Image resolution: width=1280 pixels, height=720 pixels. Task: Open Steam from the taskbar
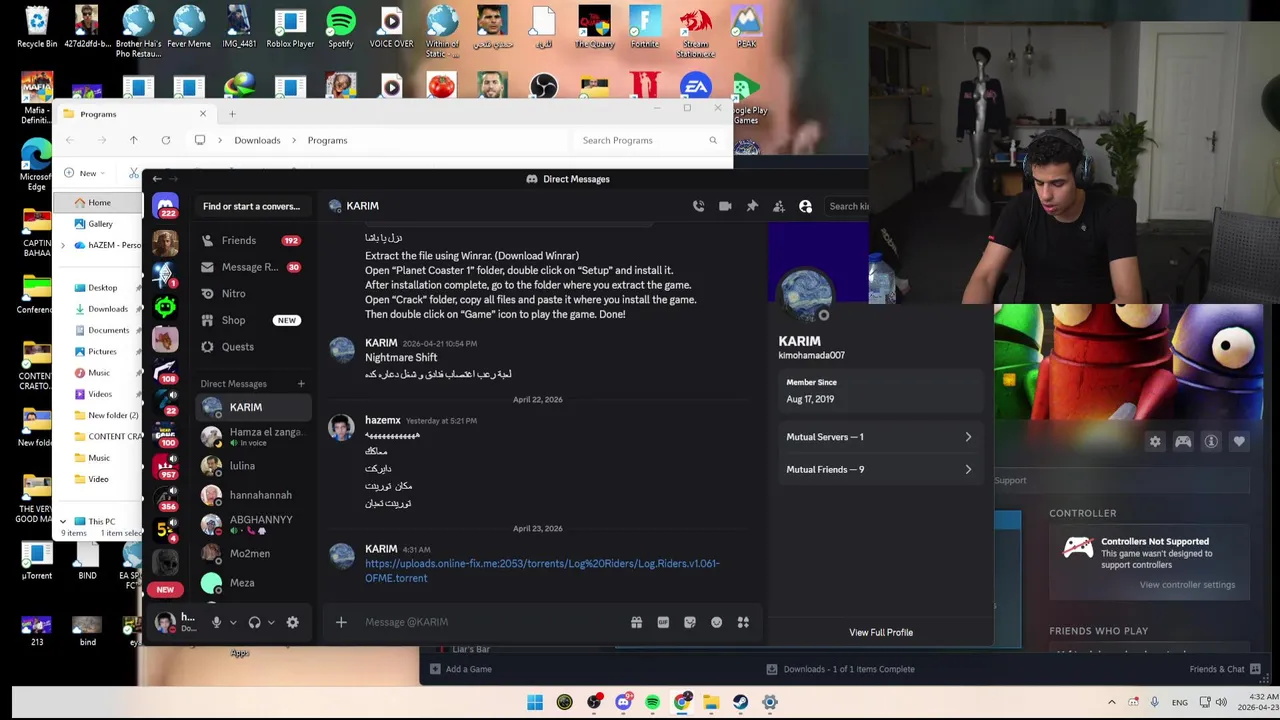[740, 702]
